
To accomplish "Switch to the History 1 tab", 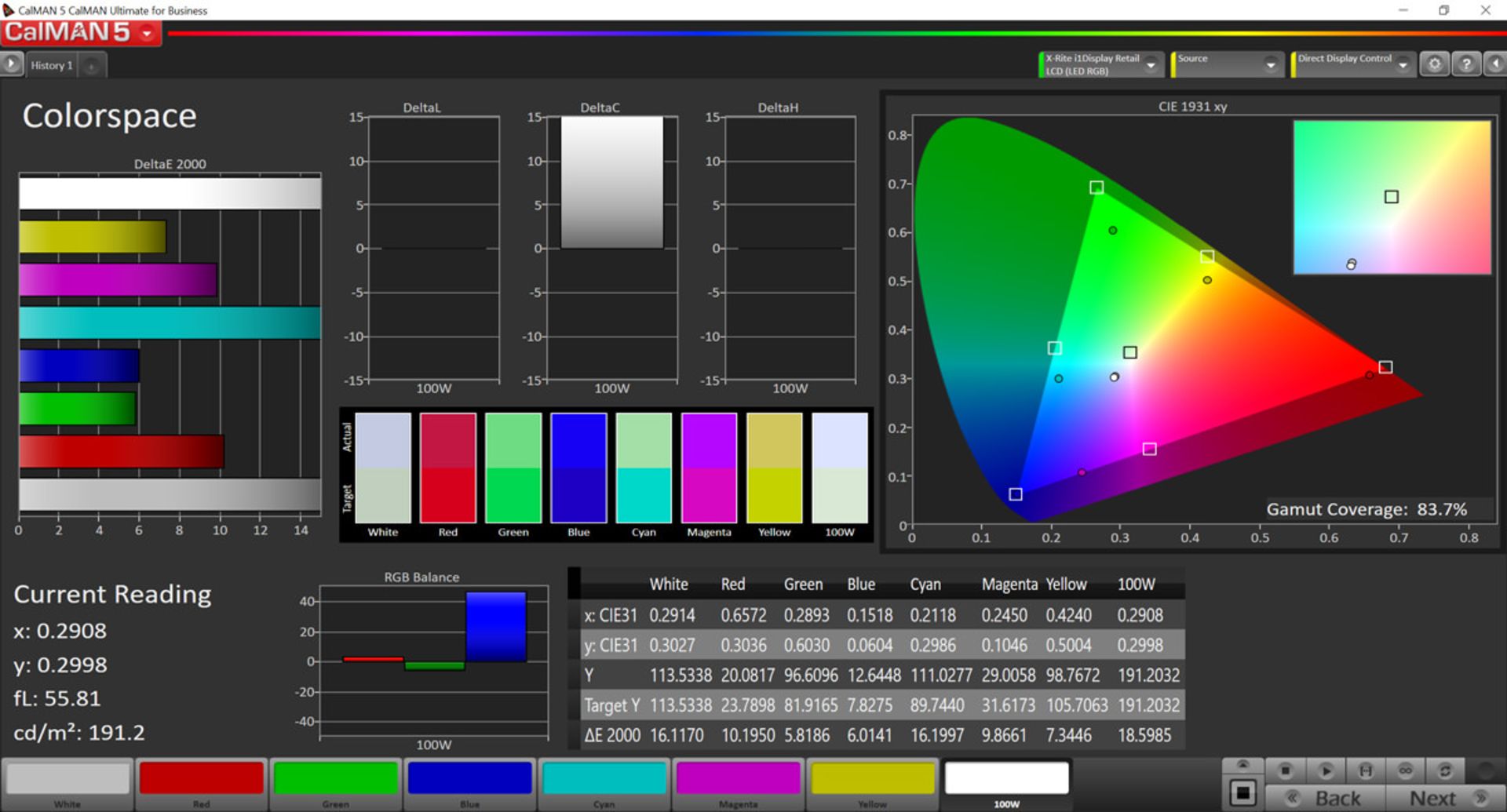I will 52,66.
